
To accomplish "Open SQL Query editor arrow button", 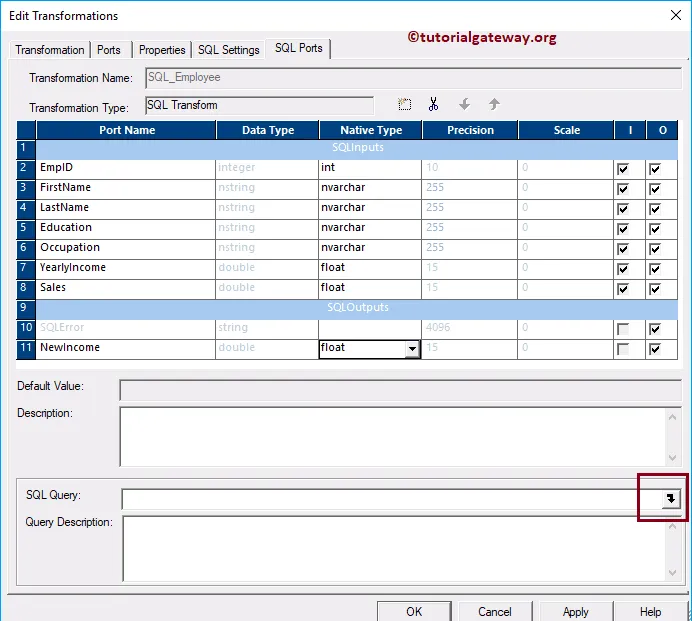I will coord(671,499).
